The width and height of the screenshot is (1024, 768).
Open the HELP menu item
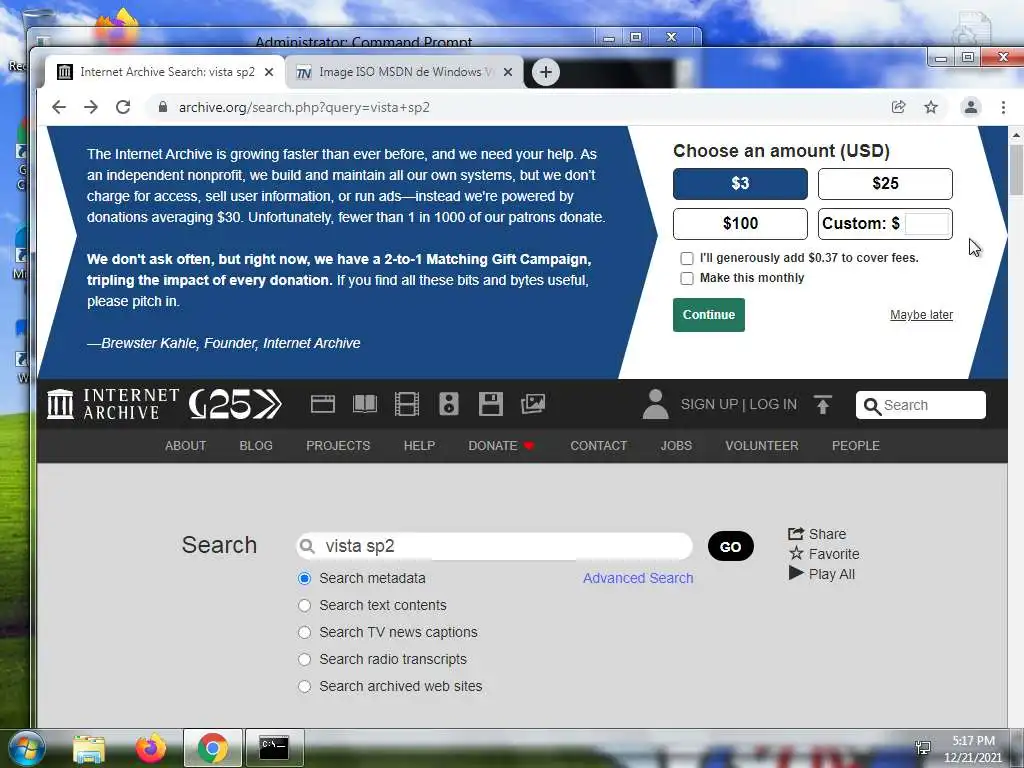[419, 445]
